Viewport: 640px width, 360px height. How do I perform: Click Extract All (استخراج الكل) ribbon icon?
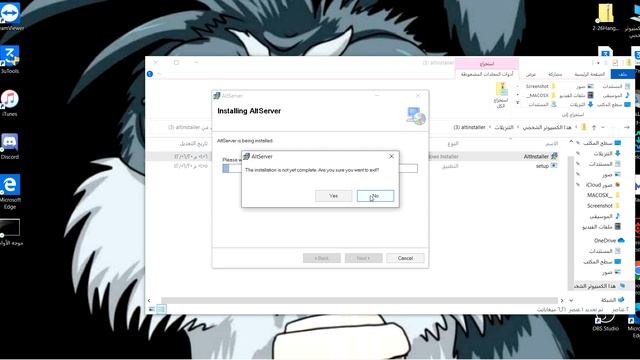click(x=501, y=95)
